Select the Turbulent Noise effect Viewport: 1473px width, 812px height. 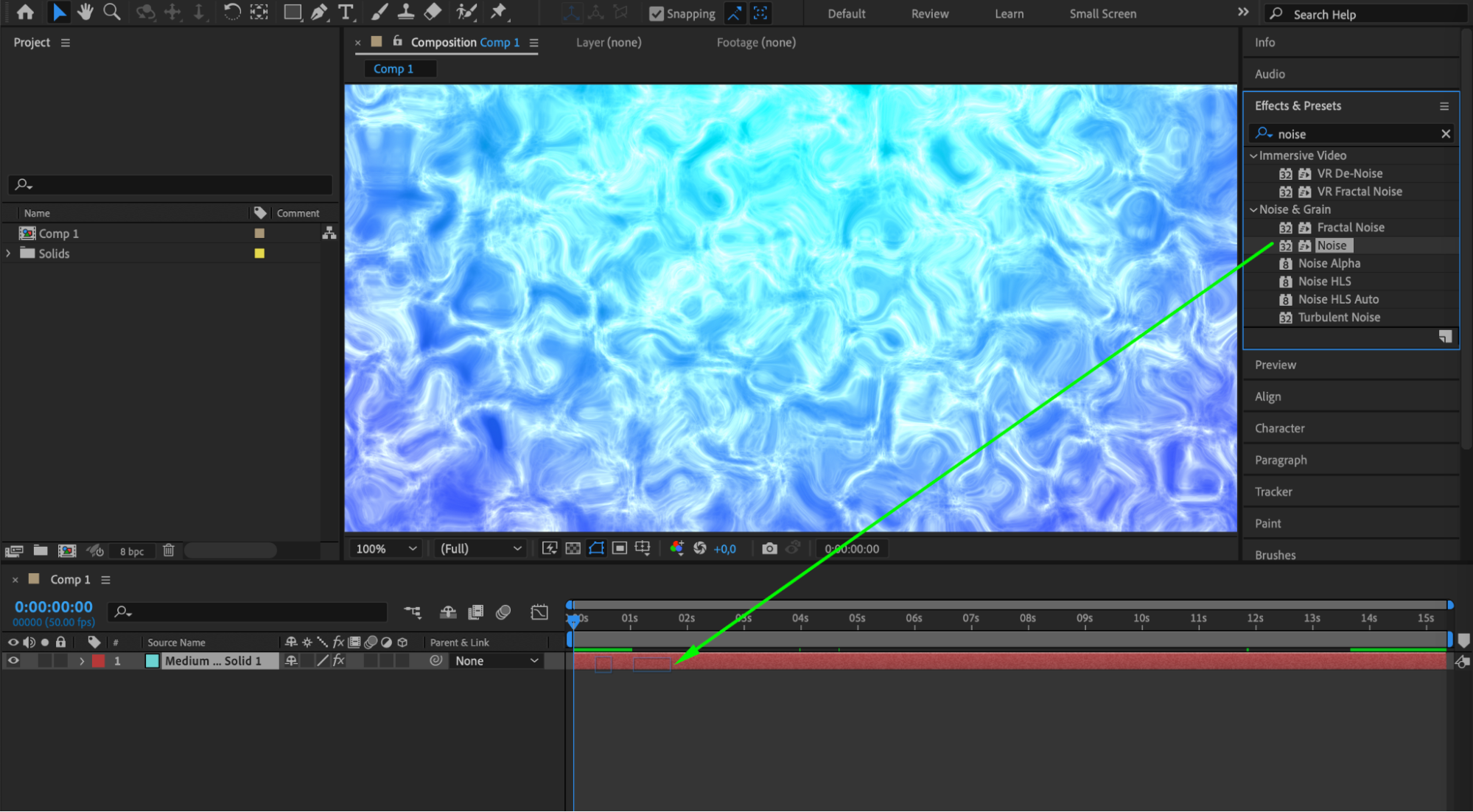click(1338, 318)
